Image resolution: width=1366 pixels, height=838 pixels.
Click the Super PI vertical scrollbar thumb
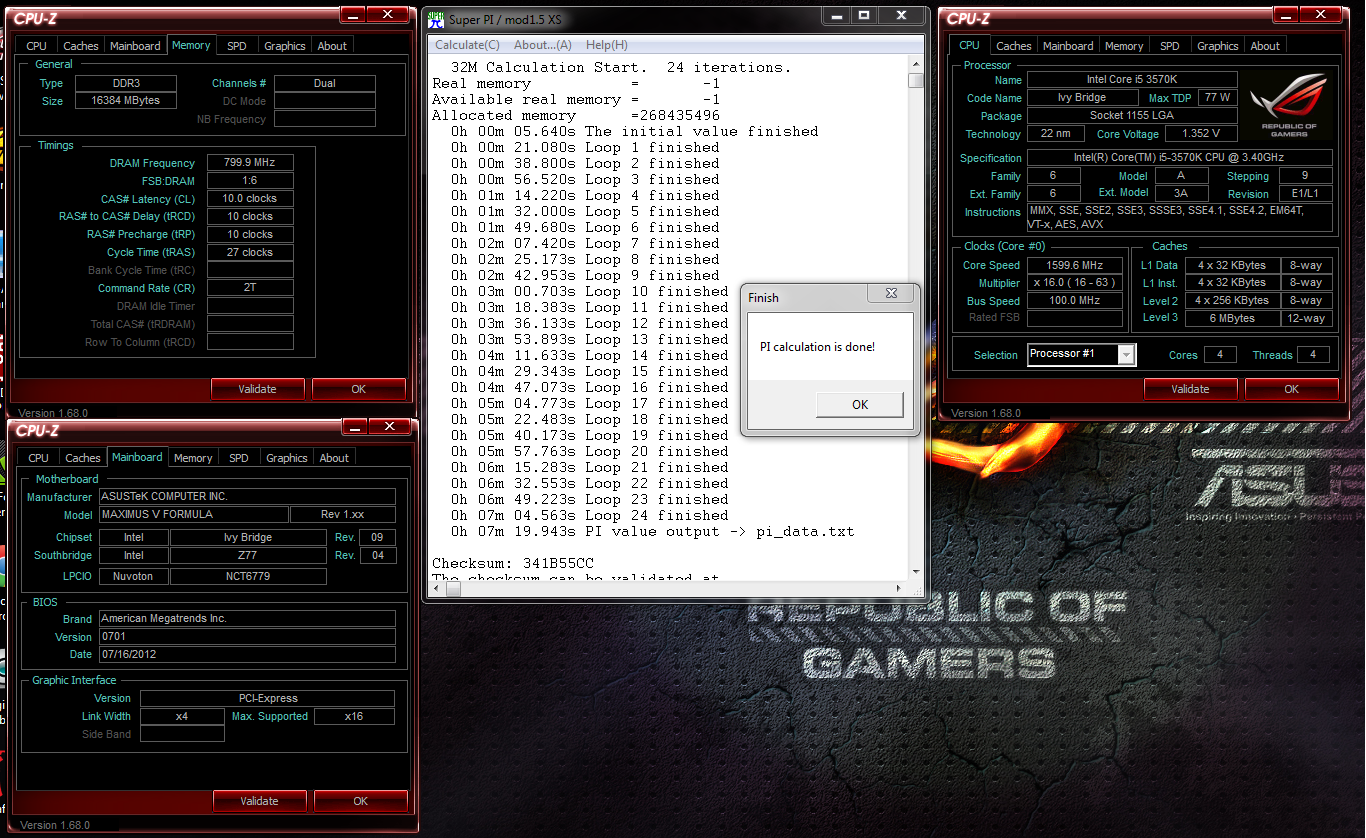pyautogui.click(x=916, y=81)
